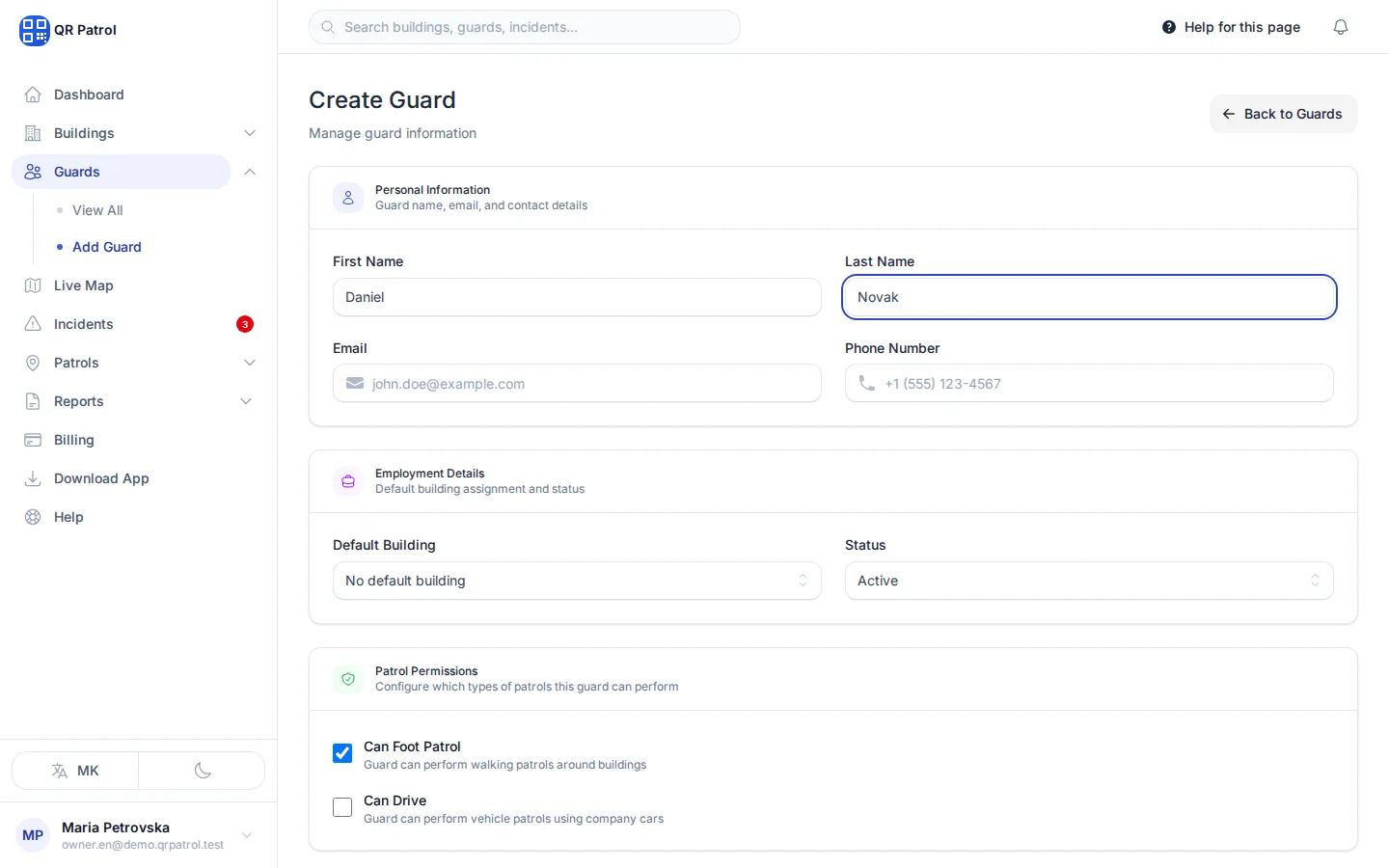Open notifications bell icon

[1341, 27]
